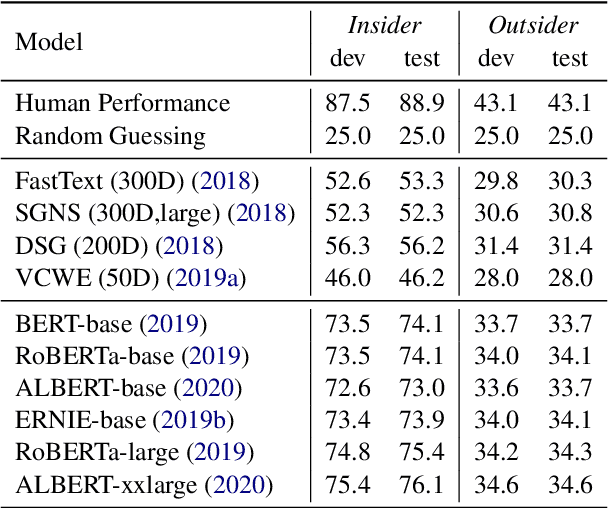This screenshot has width=608, height=508.
Task: Select Human Performance Insider test value 88.9
Action: coord(421,102)
